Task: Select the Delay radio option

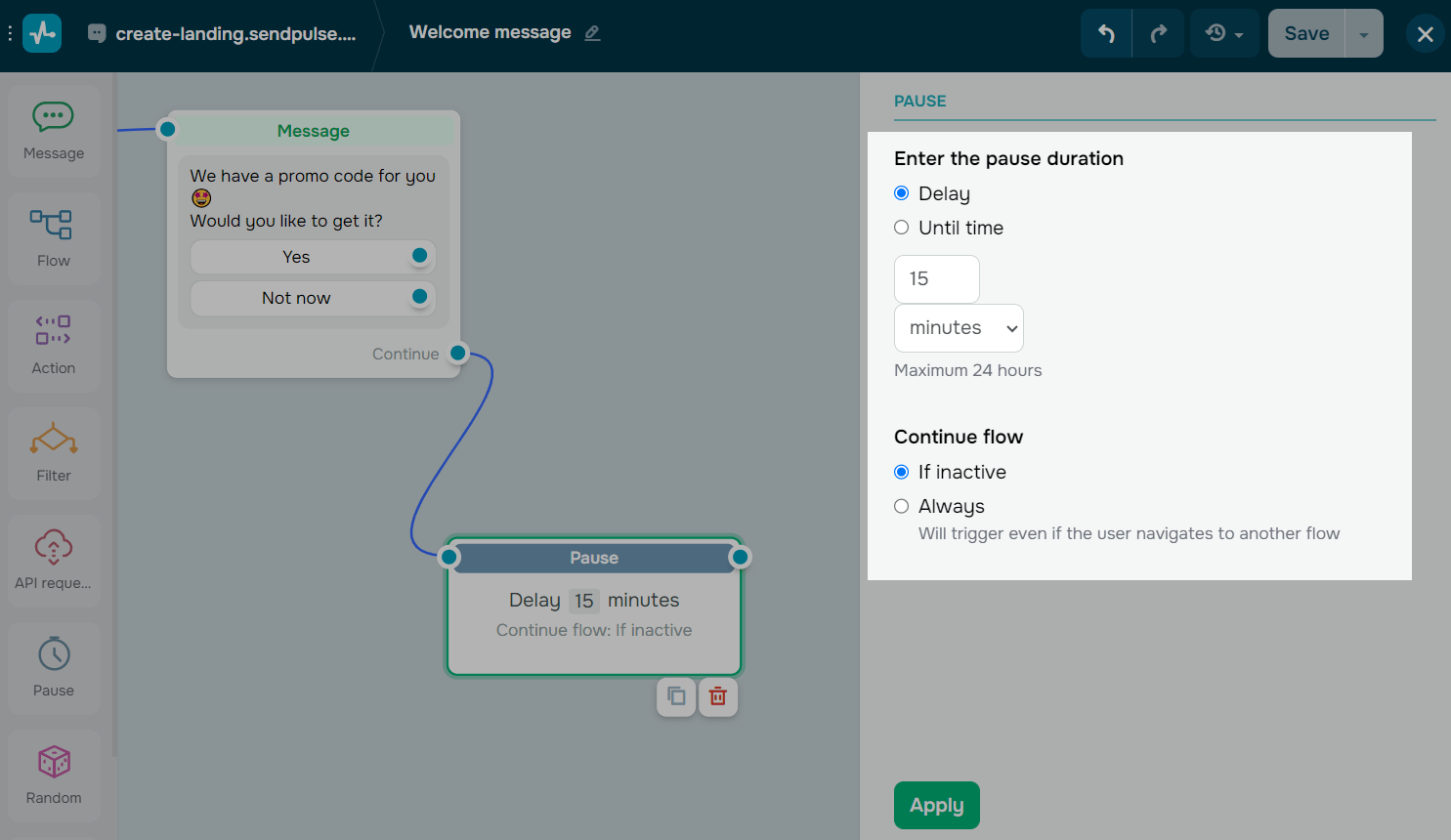Action: pyautogui.click(x=900, y=192)
